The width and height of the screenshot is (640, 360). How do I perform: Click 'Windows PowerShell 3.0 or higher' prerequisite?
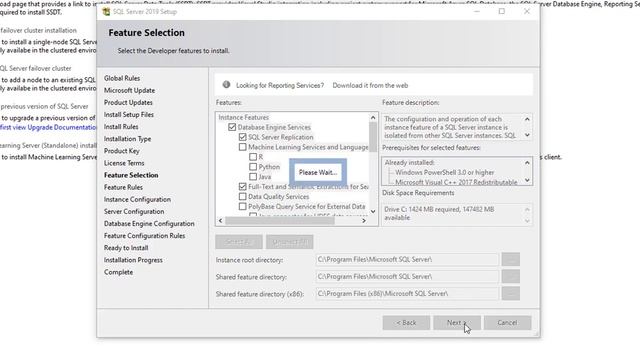[x=444, y=173]
